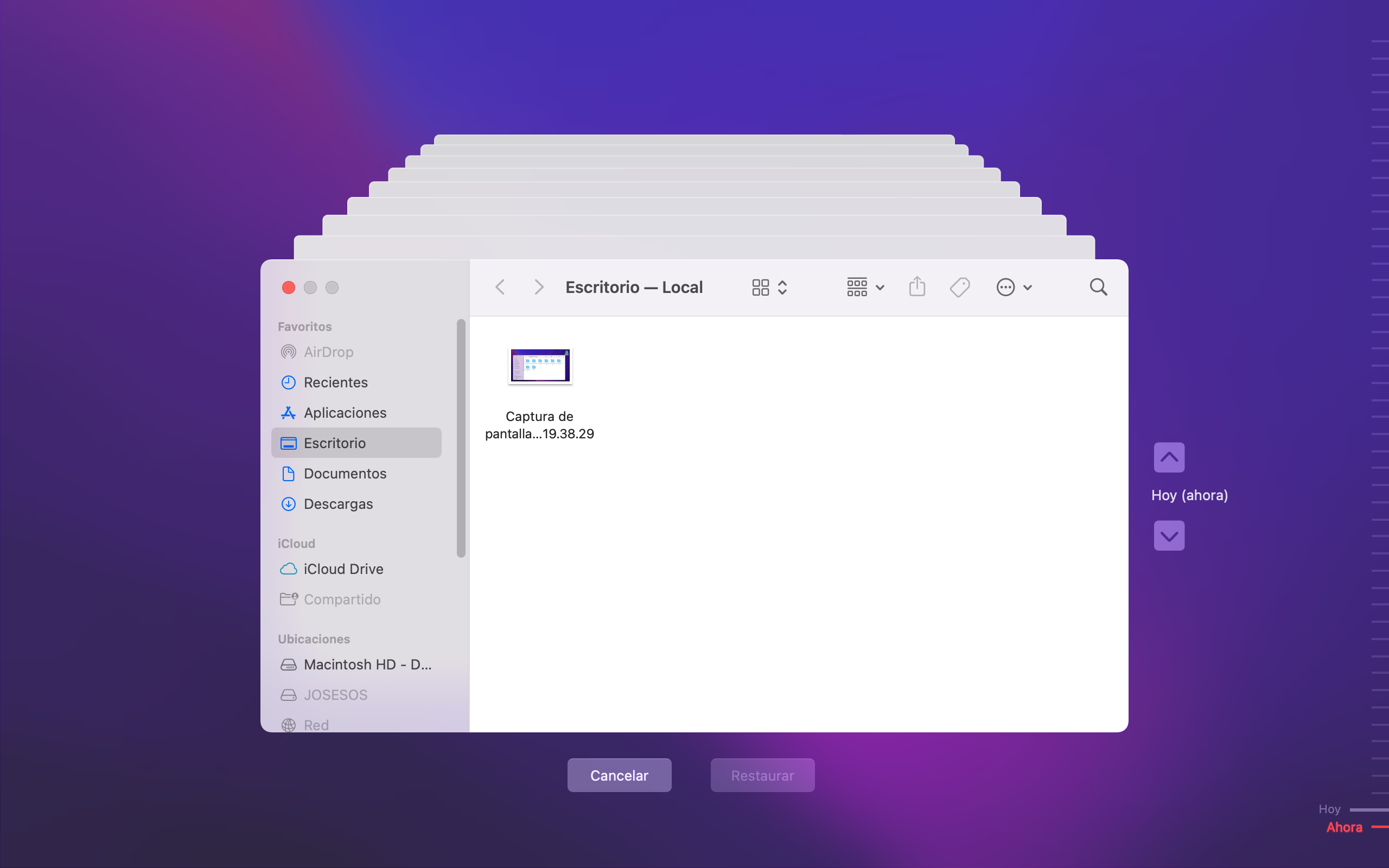Select Macintosh HD location
The width and height of the screenshot is (1389, 868).
[366, 664]
